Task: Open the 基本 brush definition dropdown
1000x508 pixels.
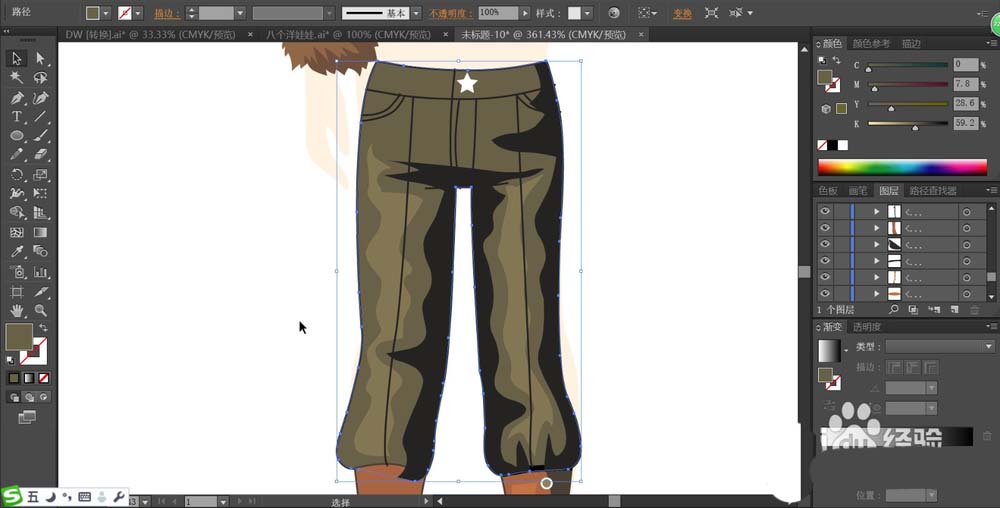Action: coord(416,13)
